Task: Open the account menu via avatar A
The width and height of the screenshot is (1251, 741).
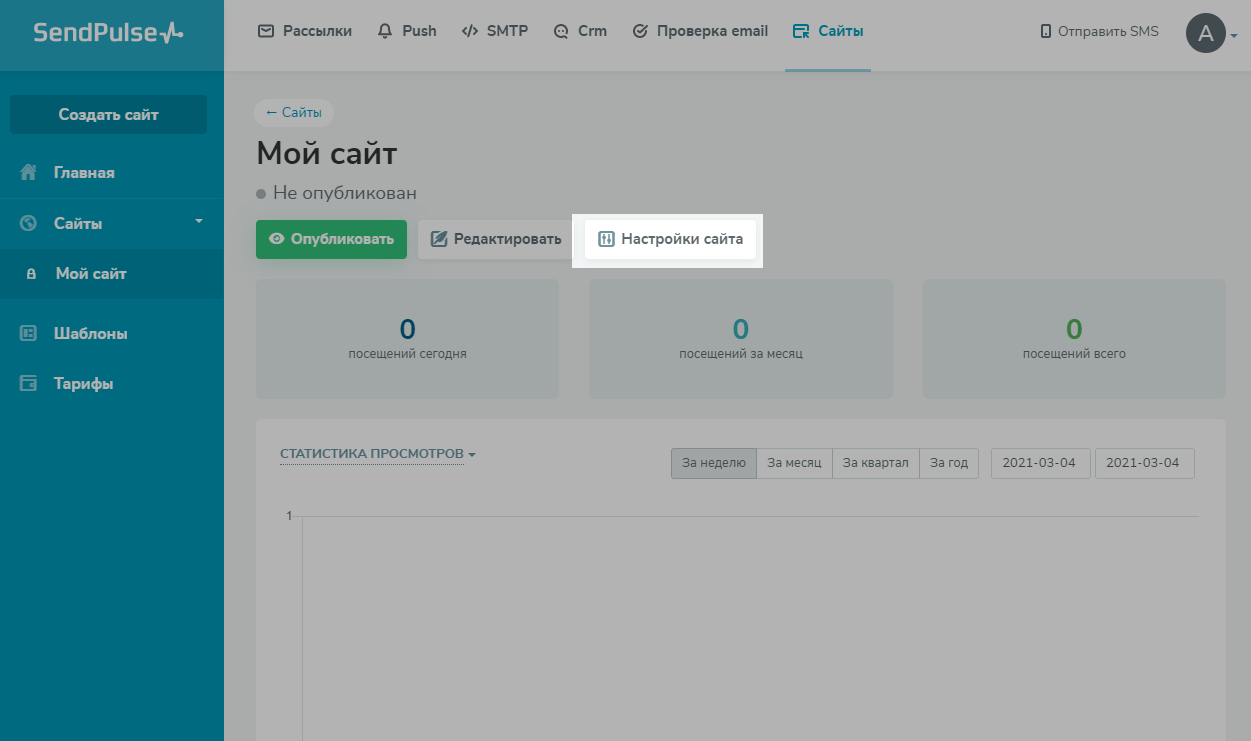Action: point(1207,32)
